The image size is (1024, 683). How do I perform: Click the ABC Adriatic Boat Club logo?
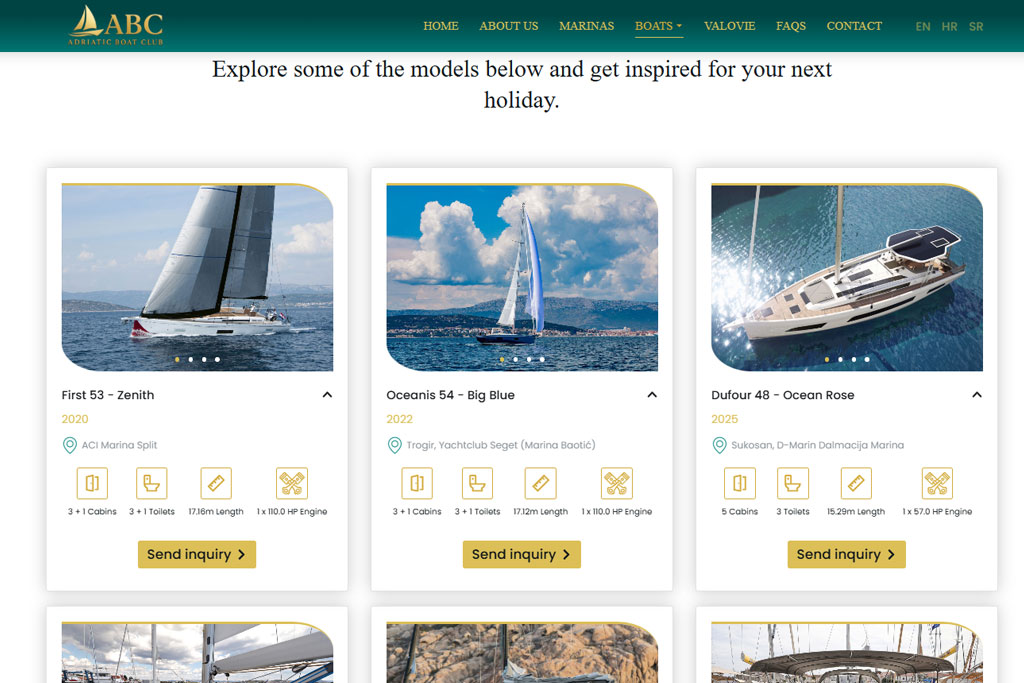[x=116, y=26]
